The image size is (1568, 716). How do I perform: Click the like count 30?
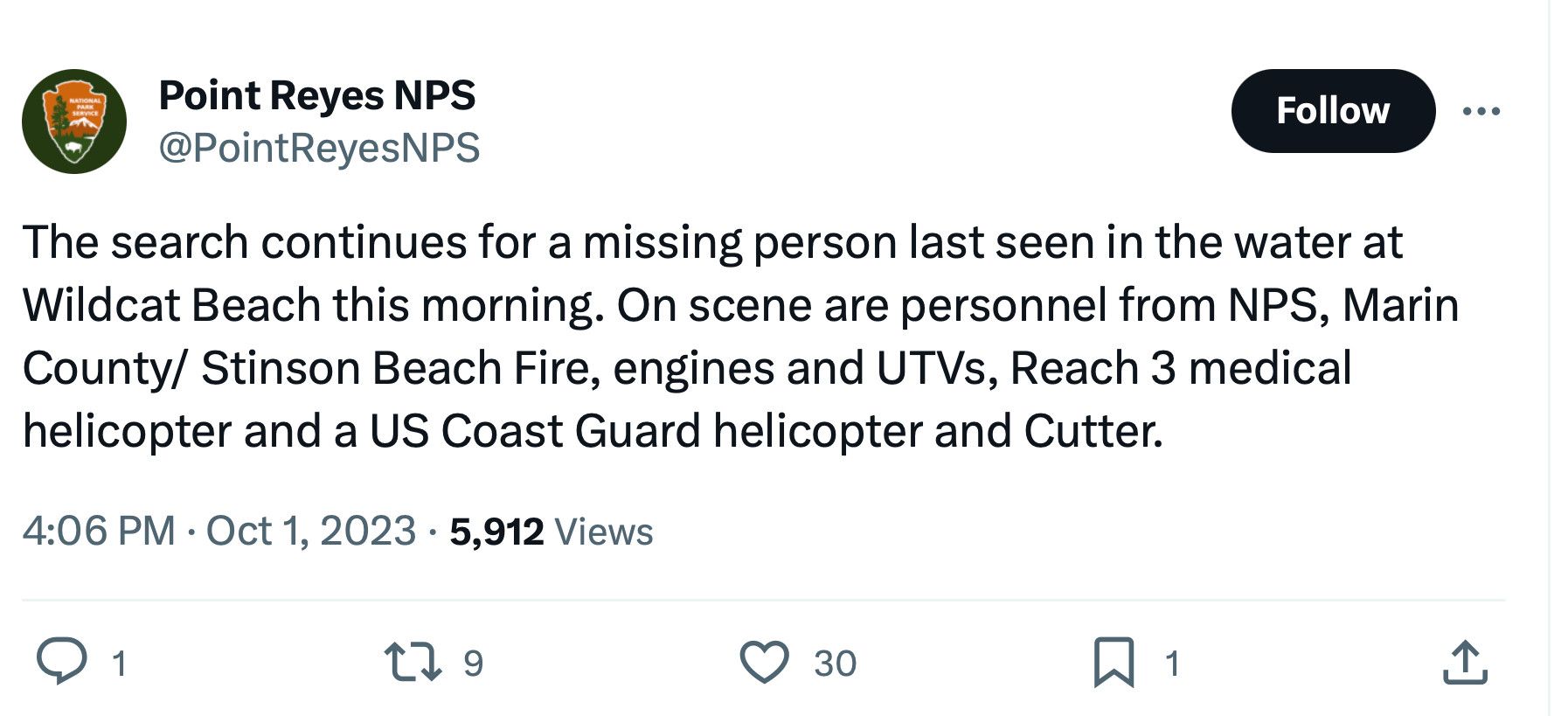836,664
